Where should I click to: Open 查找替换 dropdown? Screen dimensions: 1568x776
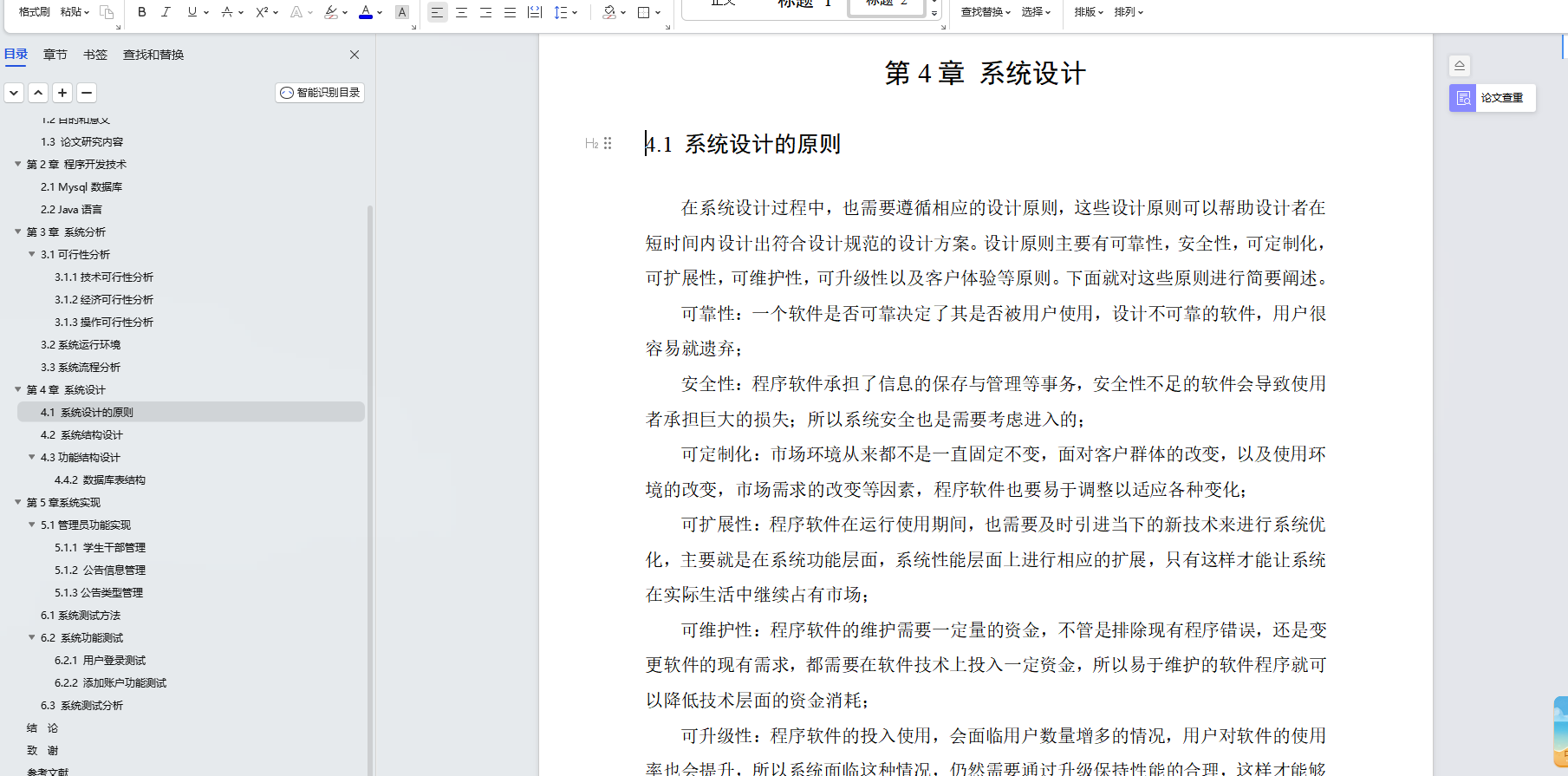coord(986,12)
